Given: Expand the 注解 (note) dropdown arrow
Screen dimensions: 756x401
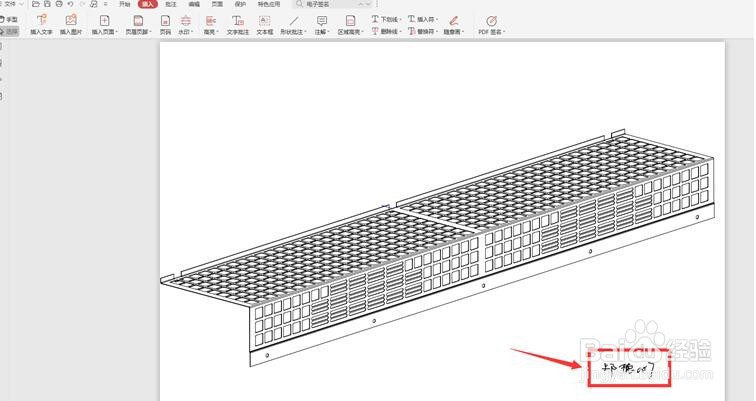Looking at the screenshot, I should (328, 32).
